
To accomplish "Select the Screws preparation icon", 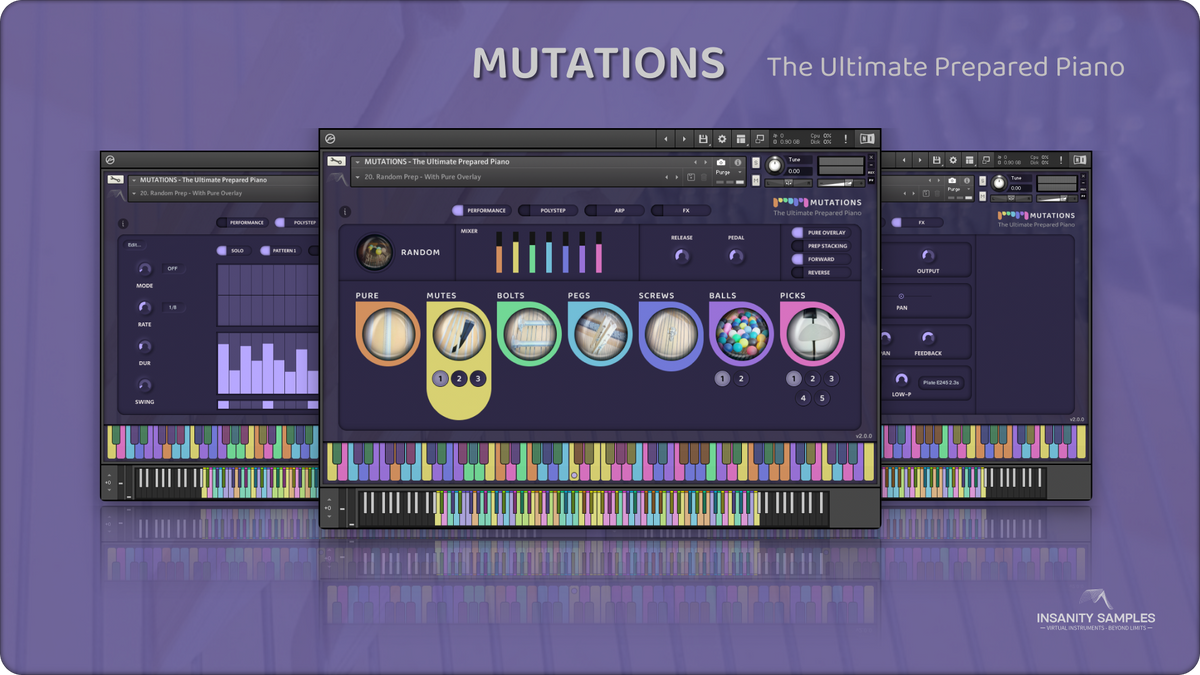I will 671,335.
